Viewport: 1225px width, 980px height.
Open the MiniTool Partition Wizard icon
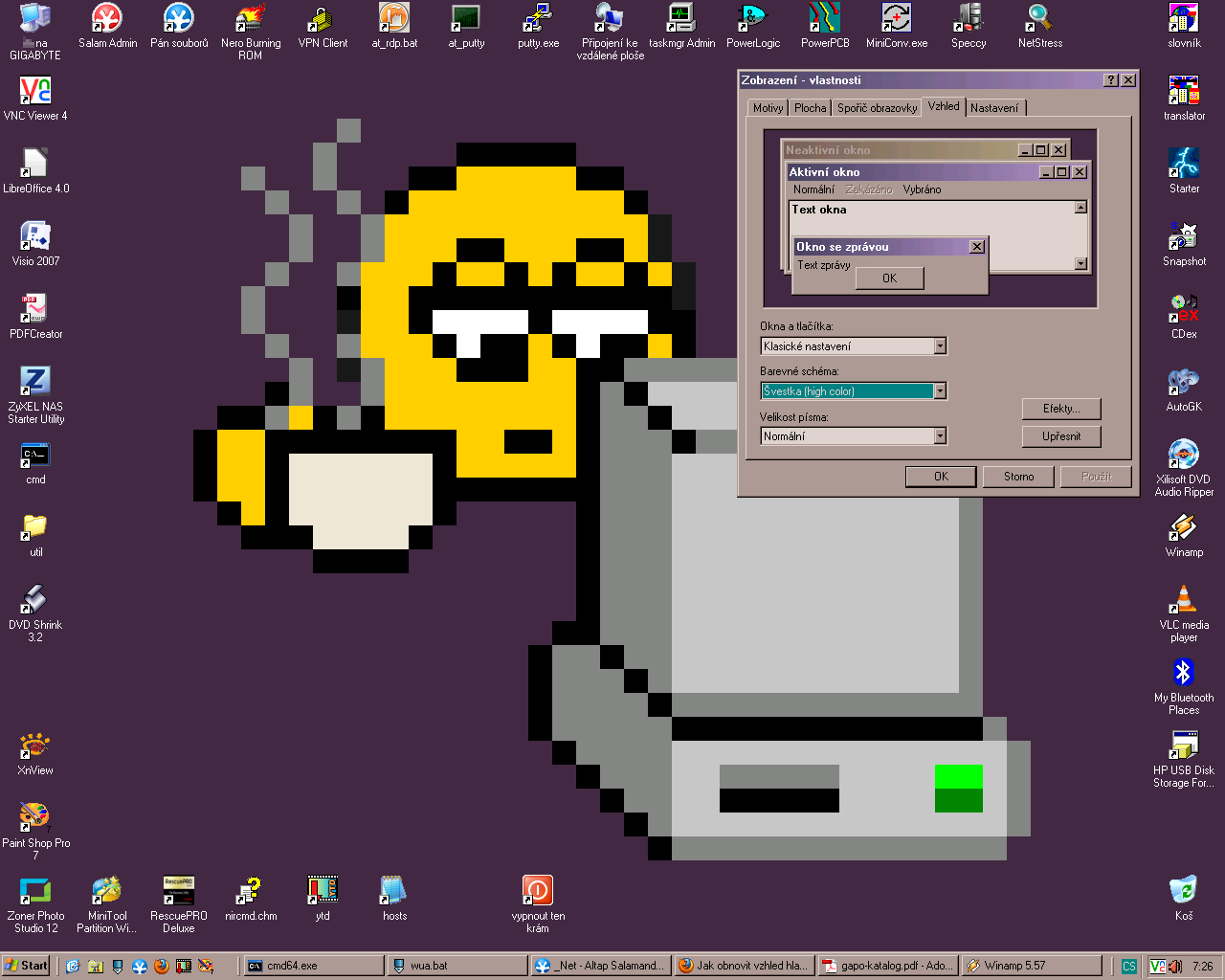107,904
